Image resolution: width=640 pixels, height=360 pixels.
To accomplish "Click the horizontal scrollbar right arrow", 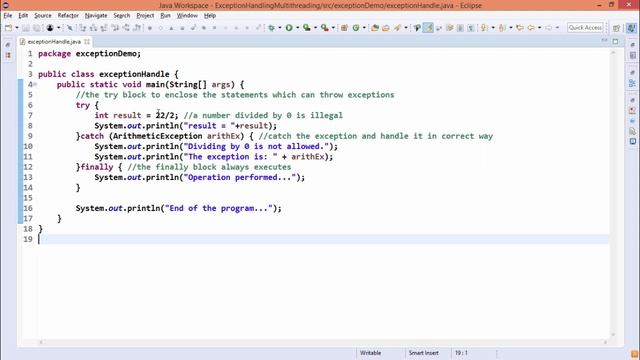I will point(606,342).
